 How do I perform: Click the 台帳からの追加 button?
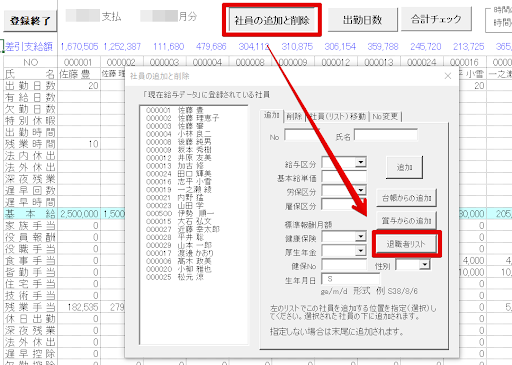point(406,198)
